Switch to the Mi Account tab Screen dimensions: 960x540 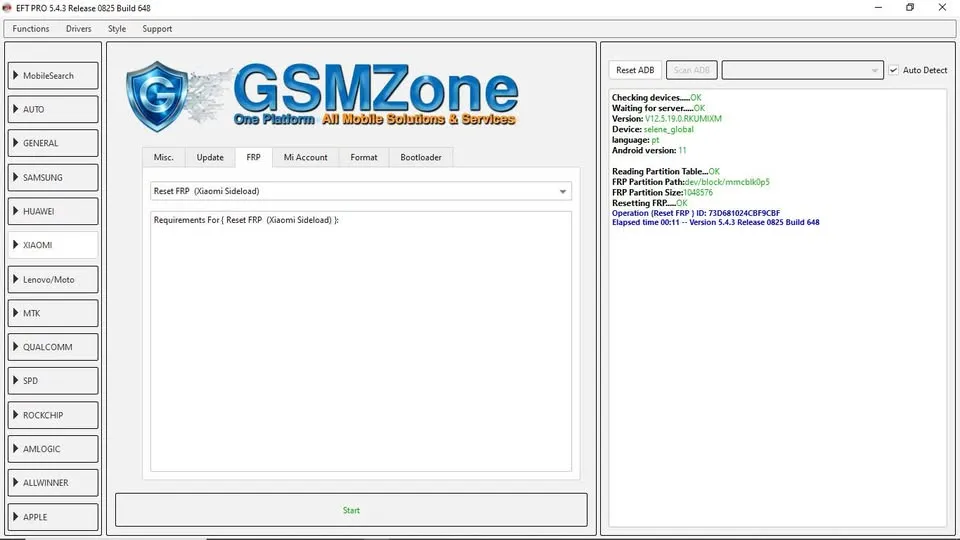305,157
